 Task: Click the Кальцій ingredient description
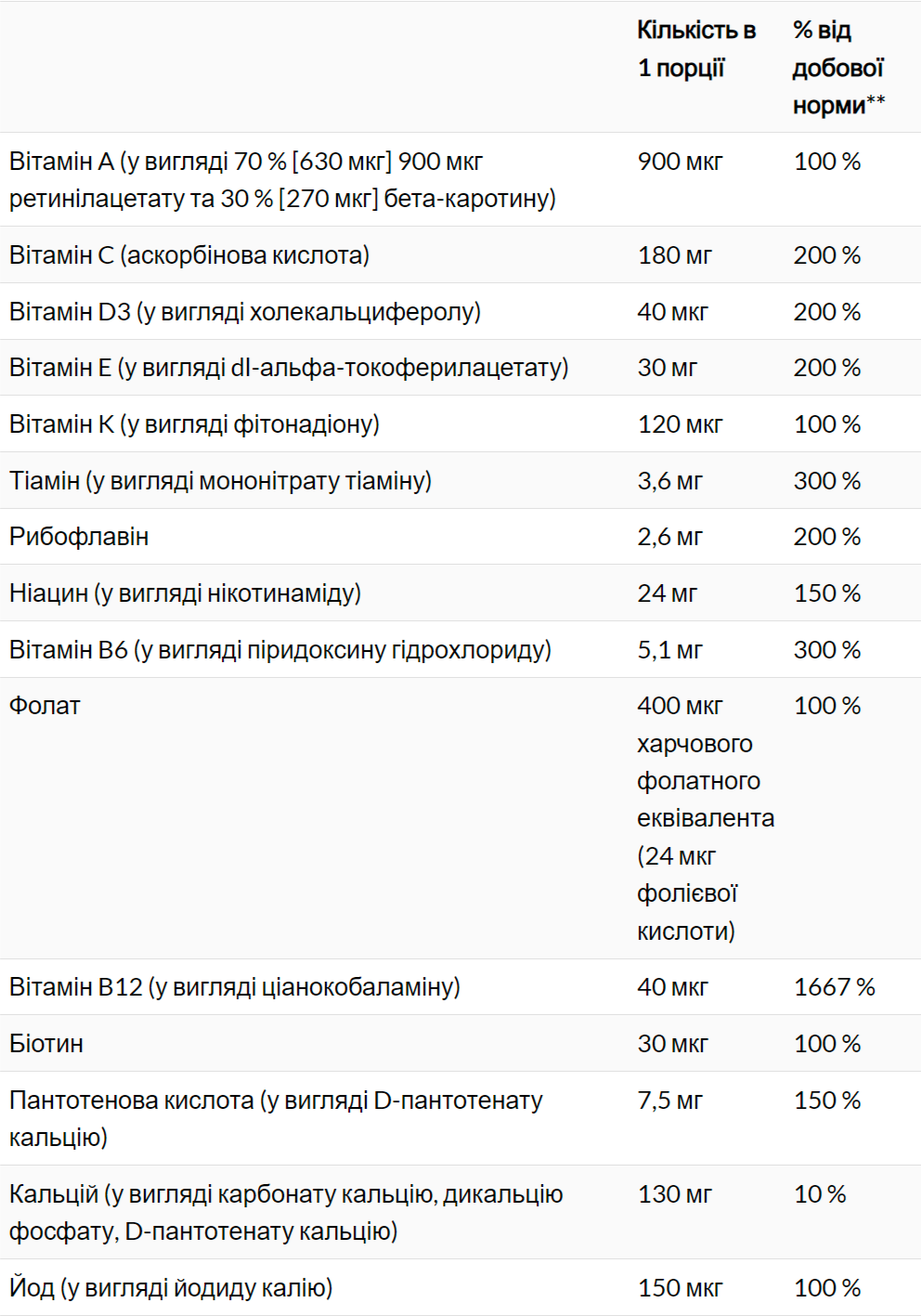point(286,1213)
